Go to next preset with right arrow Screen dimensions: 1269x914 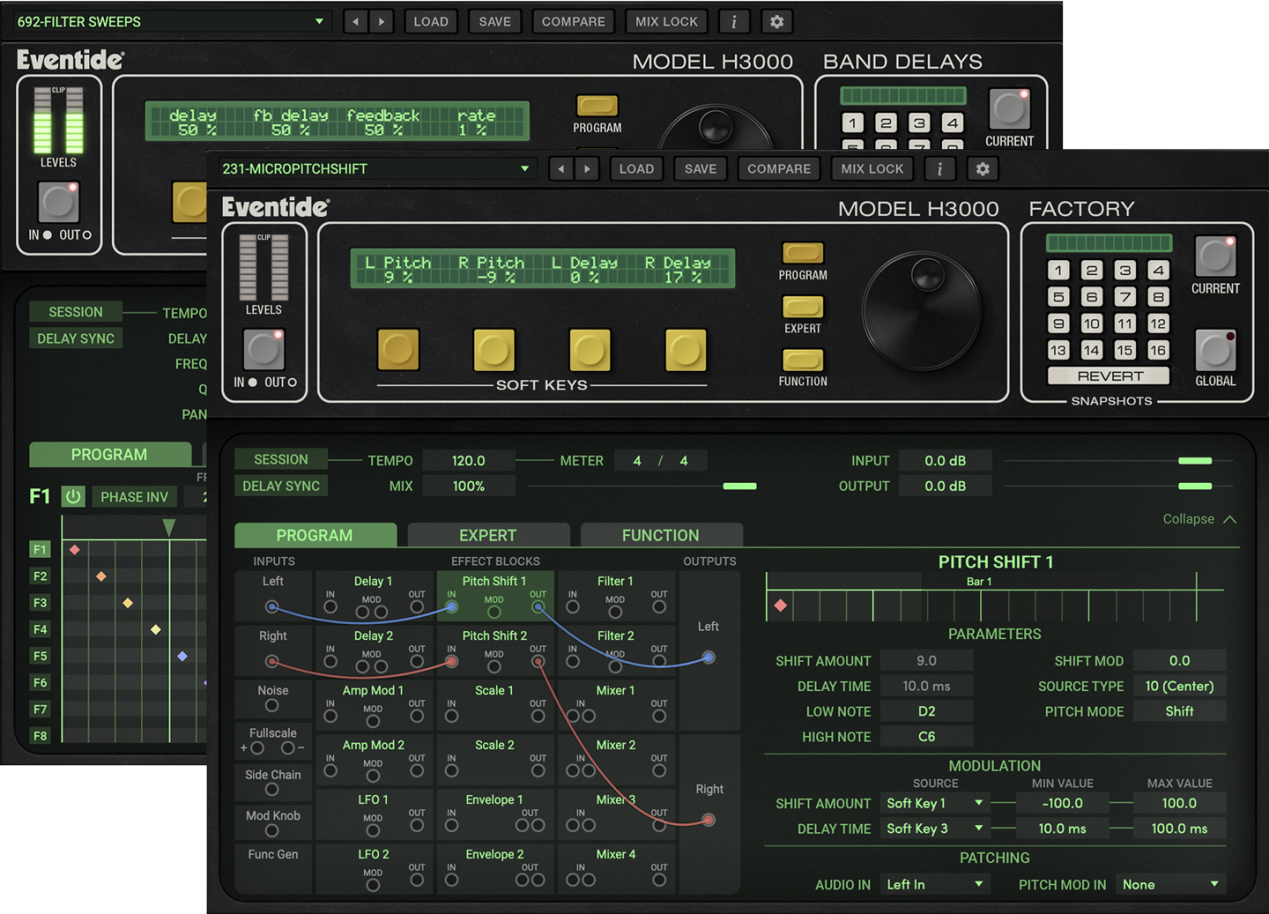[588, 169]
